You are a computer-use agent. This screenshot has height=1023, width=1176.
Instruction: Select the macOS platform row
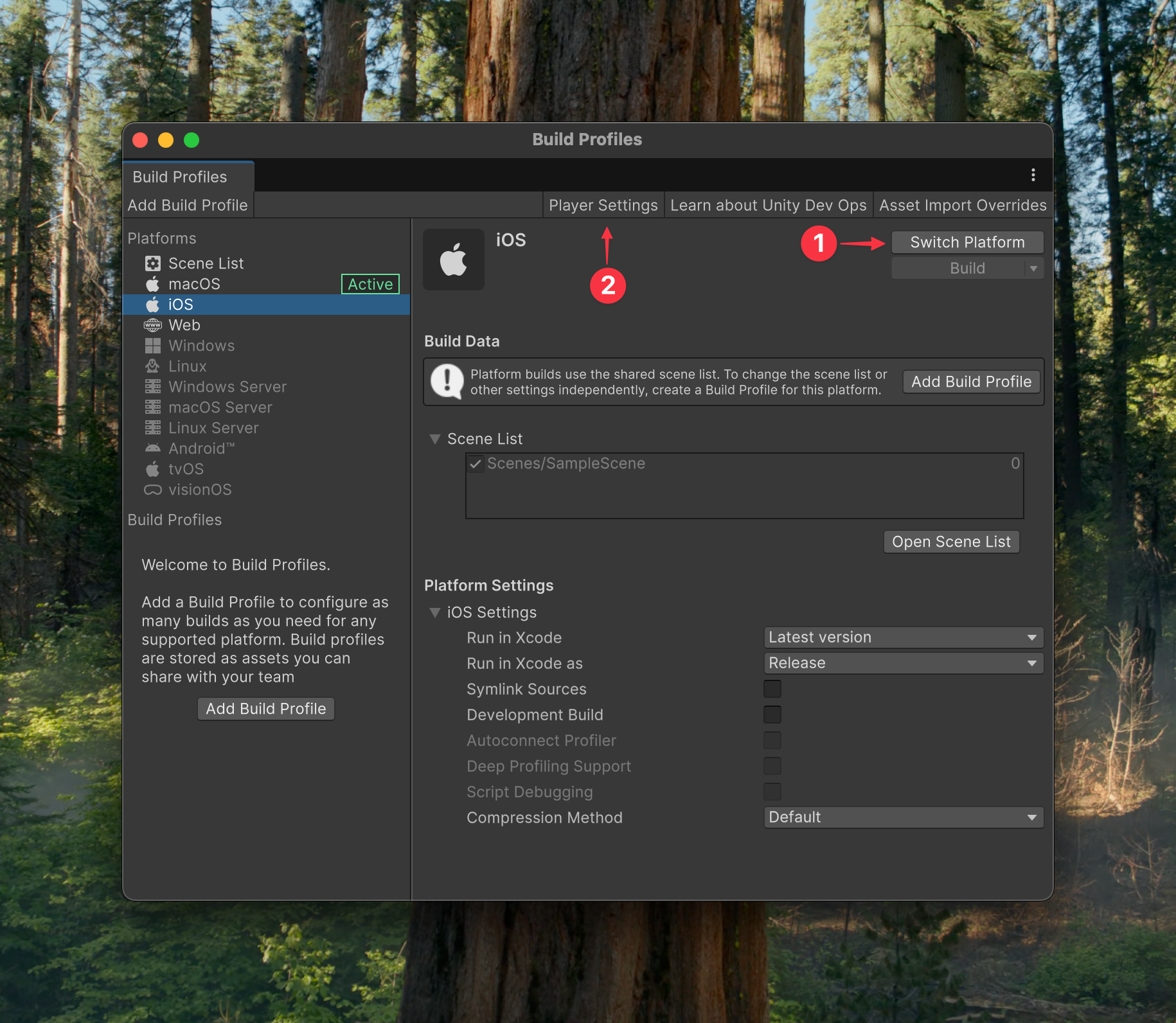click(266, 284)
